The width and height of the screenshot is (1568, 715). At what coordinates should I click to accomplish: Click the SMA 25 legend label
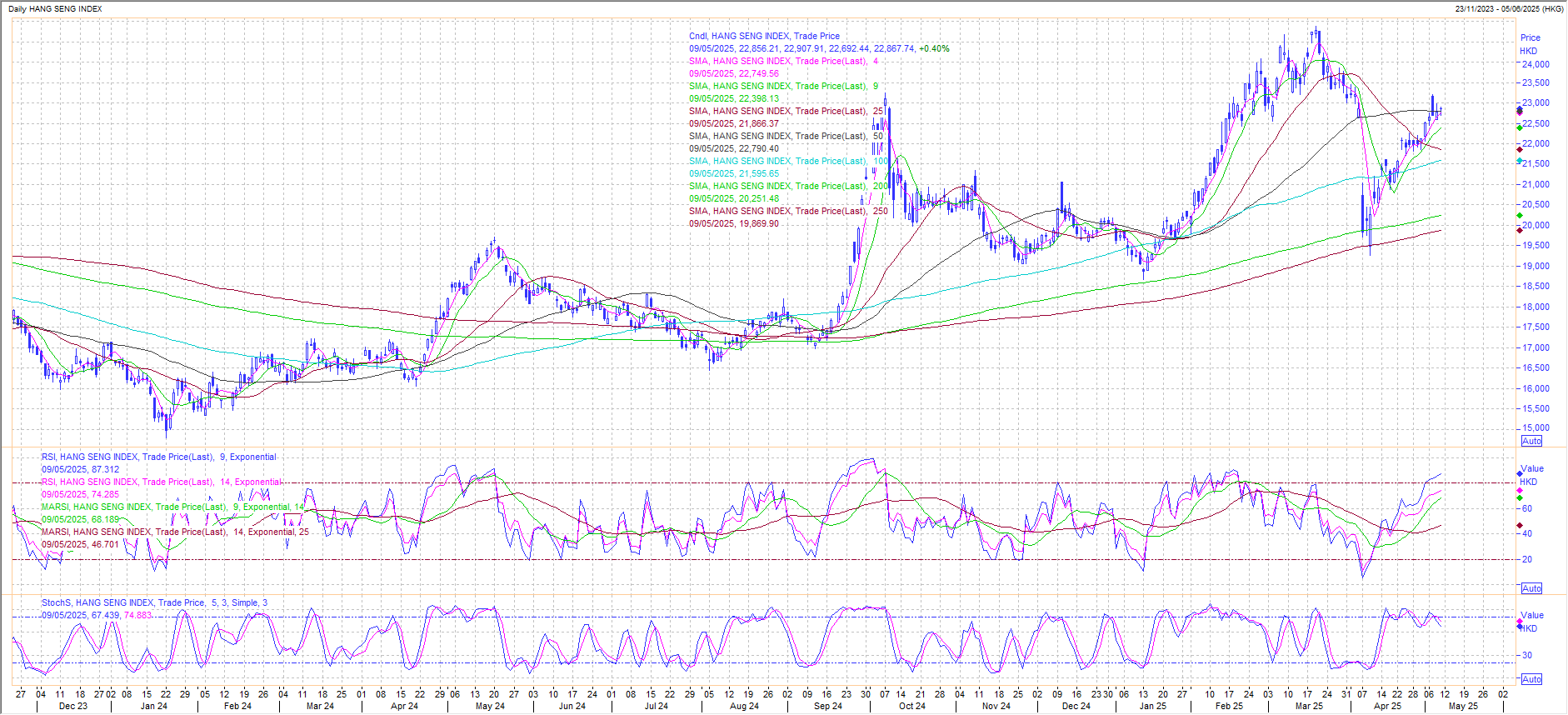pos(786,111)
